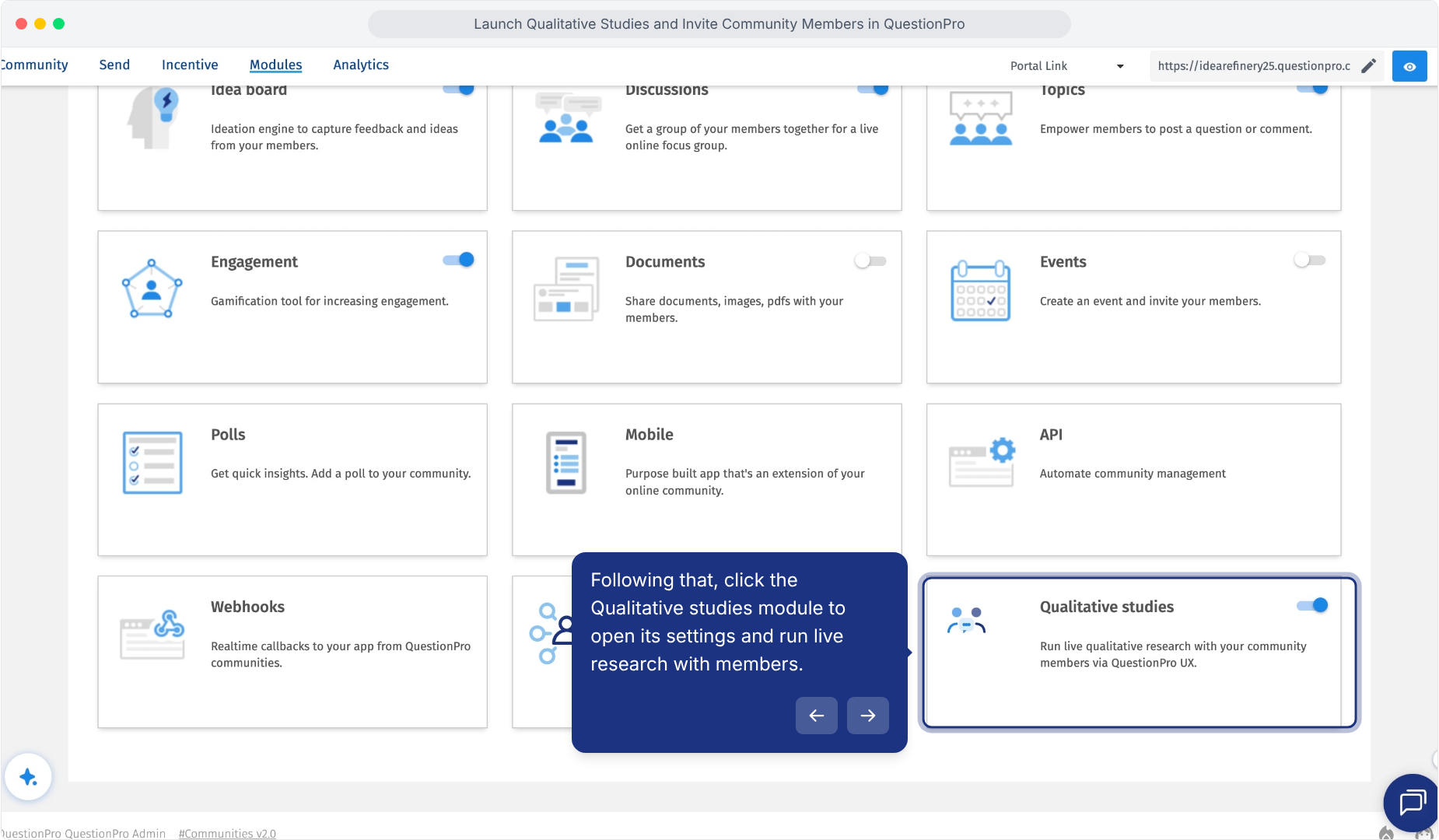Image resolution: width=1439 pixels, height=840 pixels.
Task: Click the Engagement pentagon icon
Action: (152, 289)
